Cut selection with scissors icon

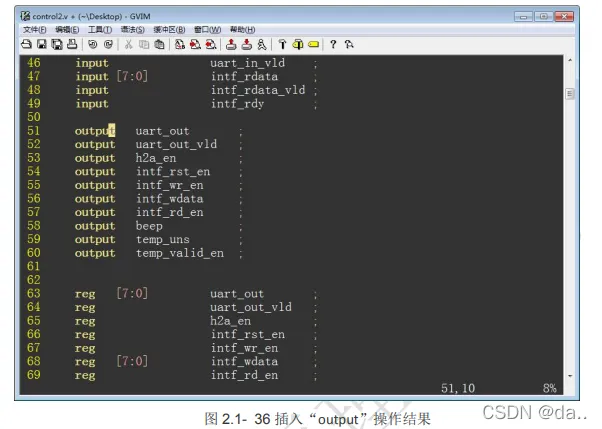[128, 45]
